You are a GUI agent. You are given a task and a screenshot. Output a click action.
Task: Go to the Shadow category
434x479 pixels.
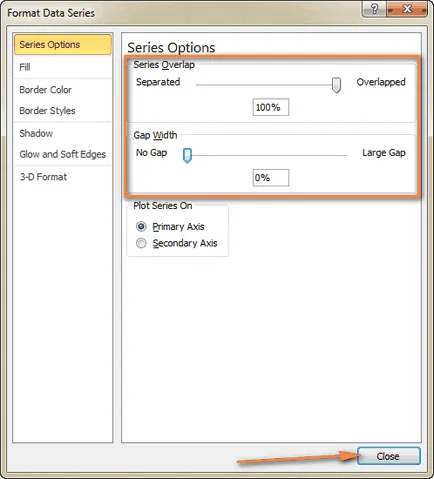point(63,133)
